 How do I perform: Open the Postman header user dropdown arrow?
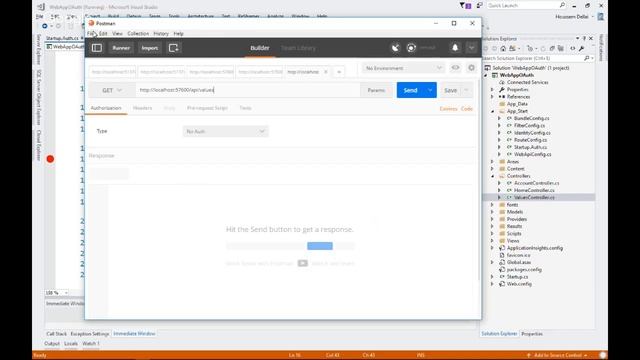click(x=471, y=48)
